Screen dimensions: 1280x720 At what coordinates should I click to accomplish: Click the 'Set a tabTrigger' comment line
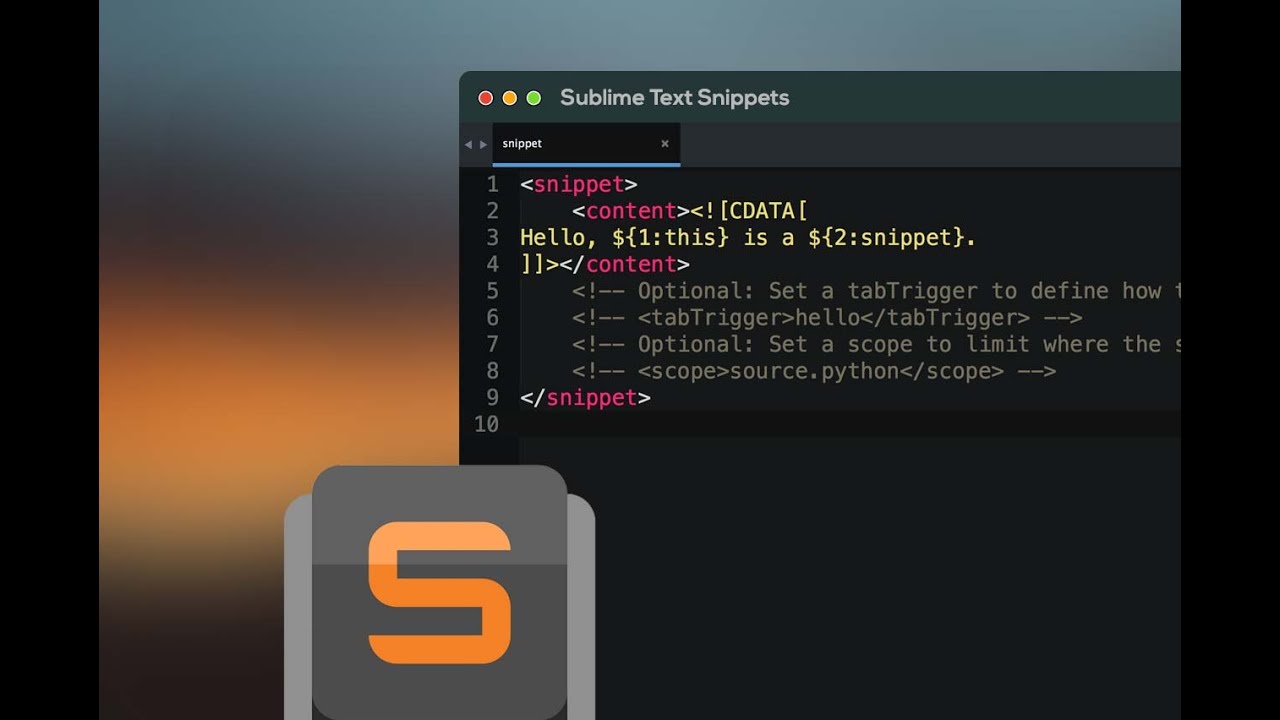click(876, 291)
